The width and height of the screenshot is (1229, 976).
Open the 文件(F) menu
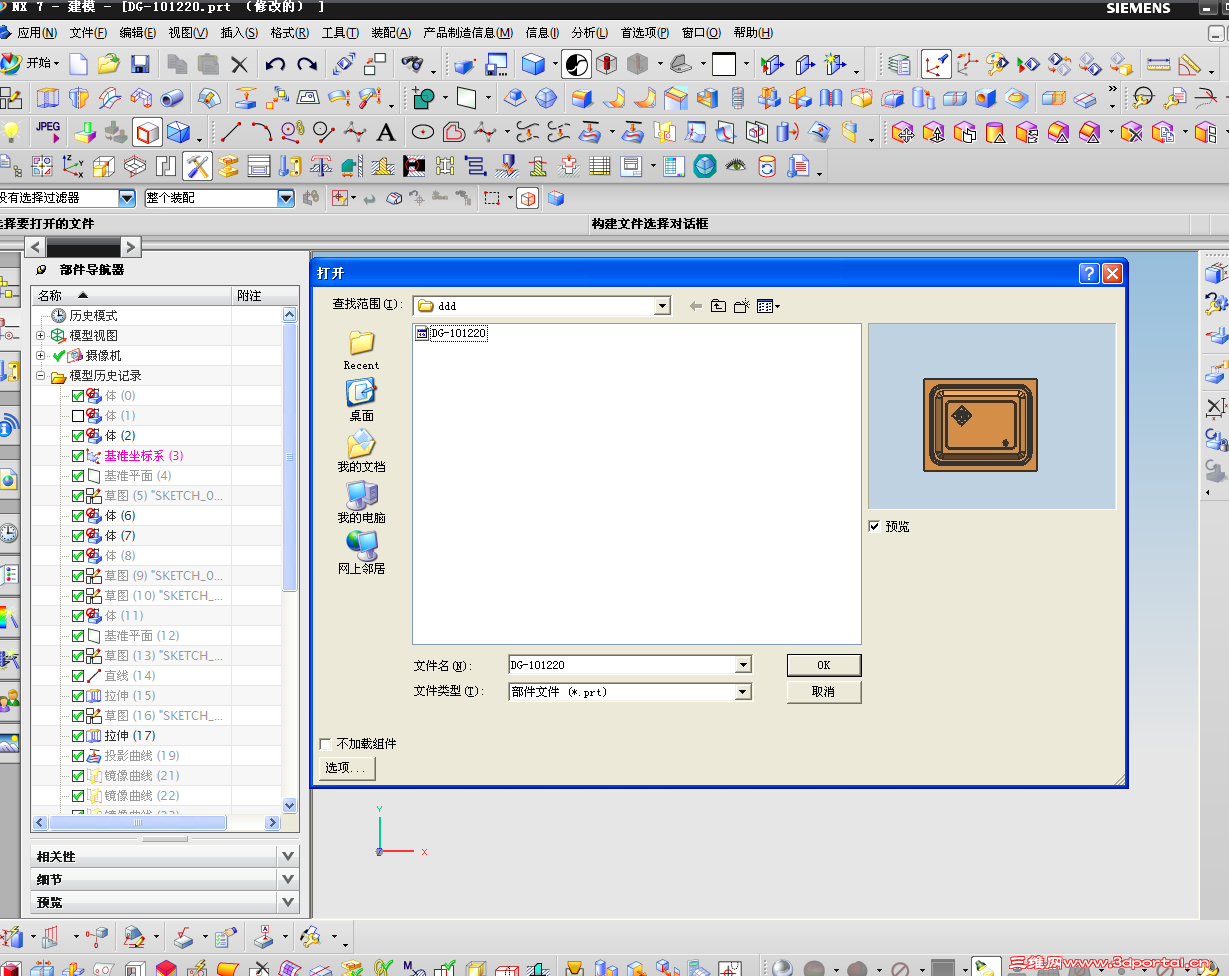point(88,33)
